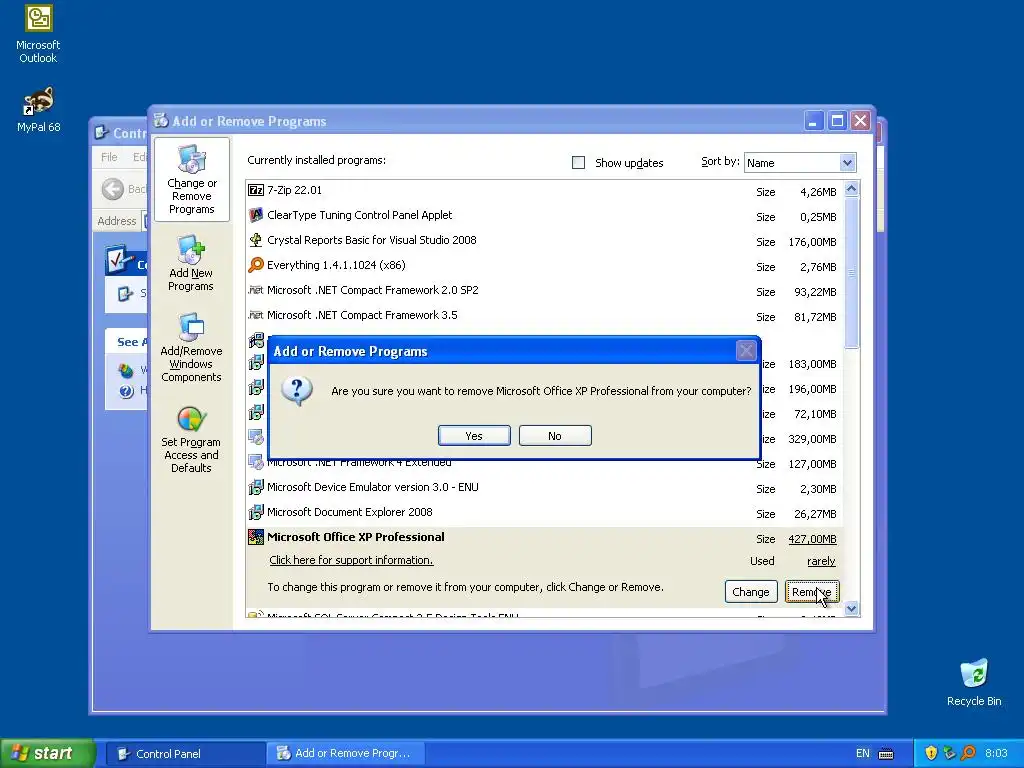Image resolution: width=1024 pixels, height=768 pixels.
Task: Open Microsoft Outlook desktop shortcut
Action: click(x=38, y=34)
